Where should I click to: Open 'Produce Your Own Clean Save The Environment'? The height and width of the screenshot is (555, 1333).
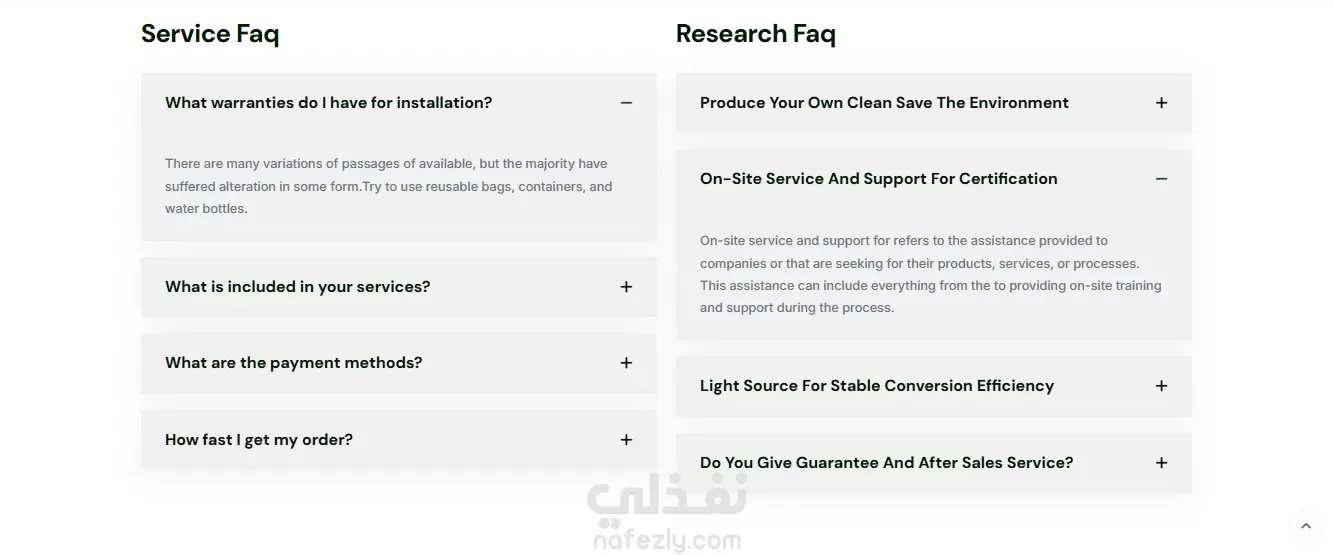[x=884, y=103]
